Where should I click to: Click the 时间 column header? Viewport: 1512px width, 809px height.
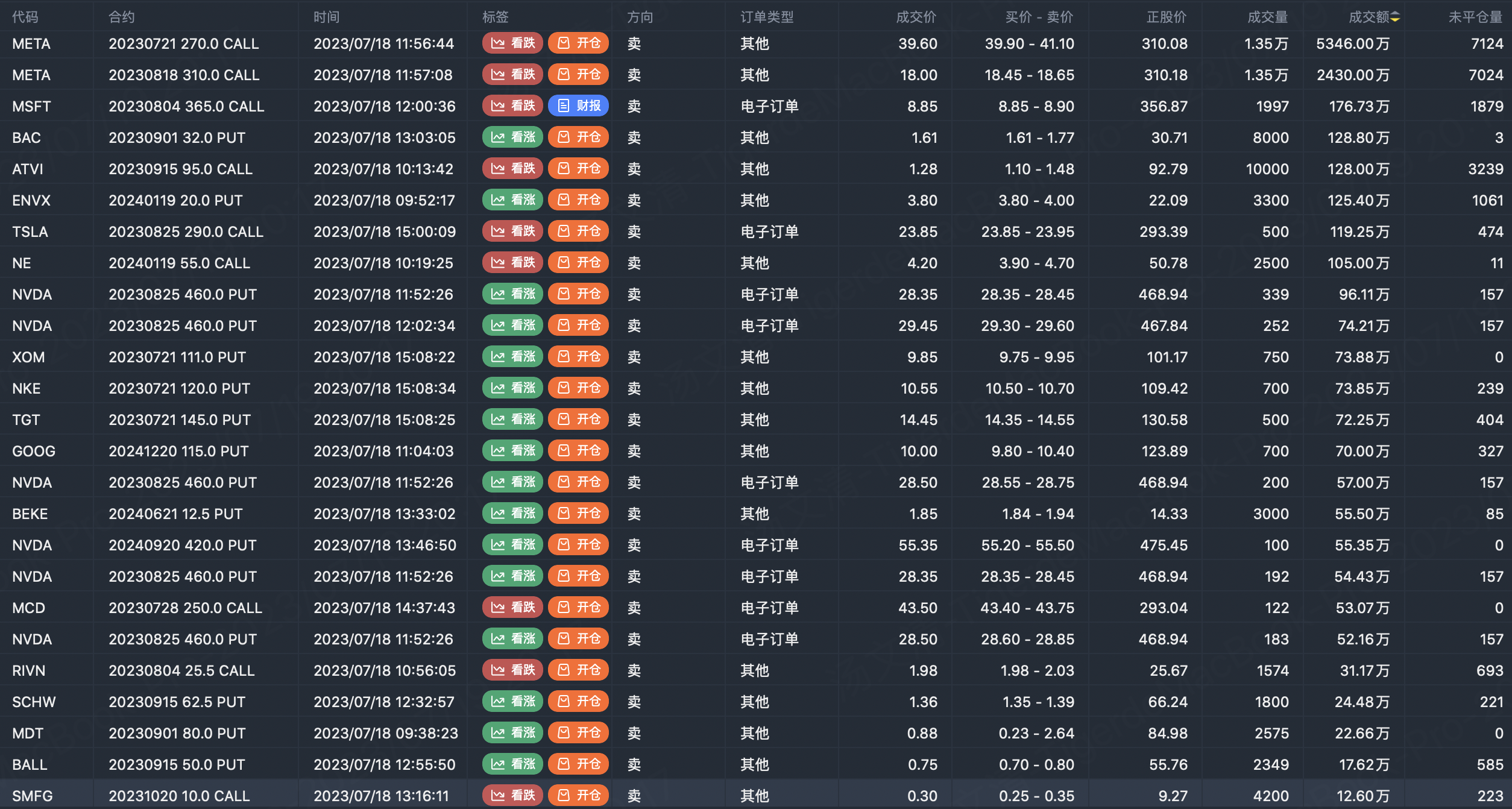coord(326,17)
